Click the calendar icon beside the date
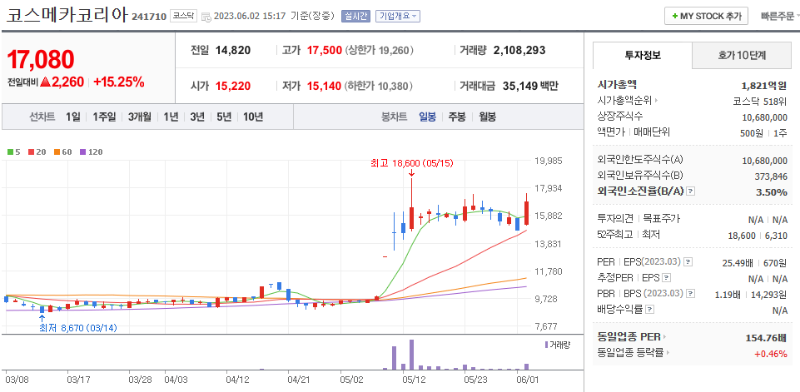The height and width of the screenshot is (392, 800). [x=206, y=16]
